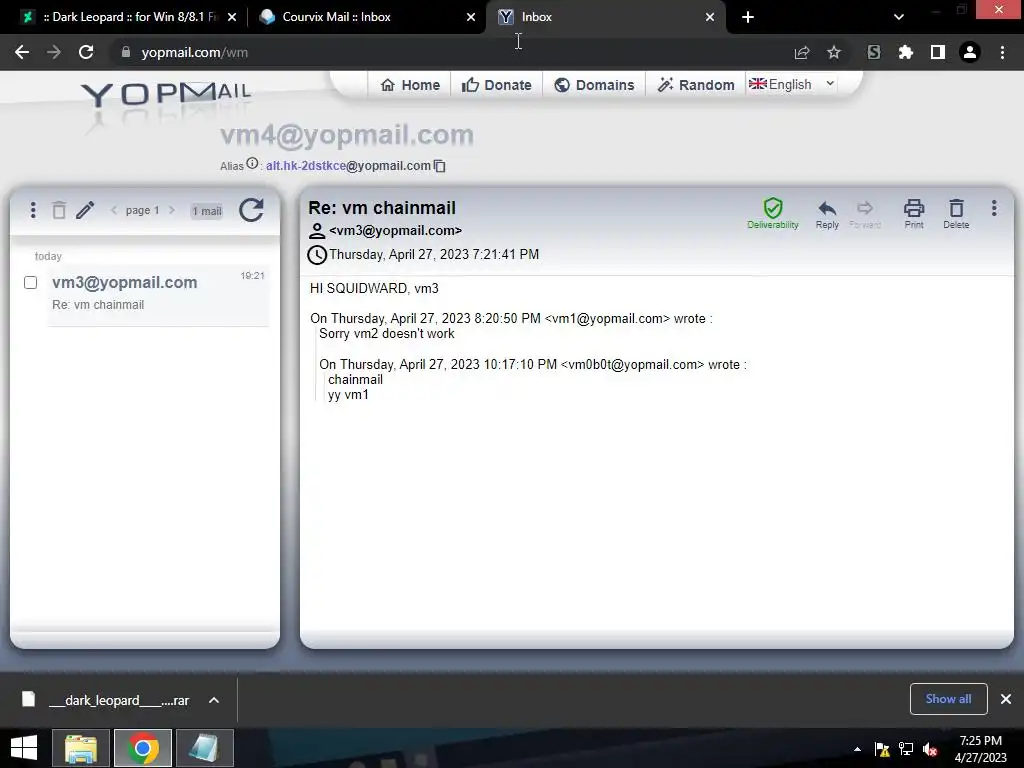Open the notepad app on the taskbar
Viewport: 1024px width, 768px height.
click(x=204, y=748)
